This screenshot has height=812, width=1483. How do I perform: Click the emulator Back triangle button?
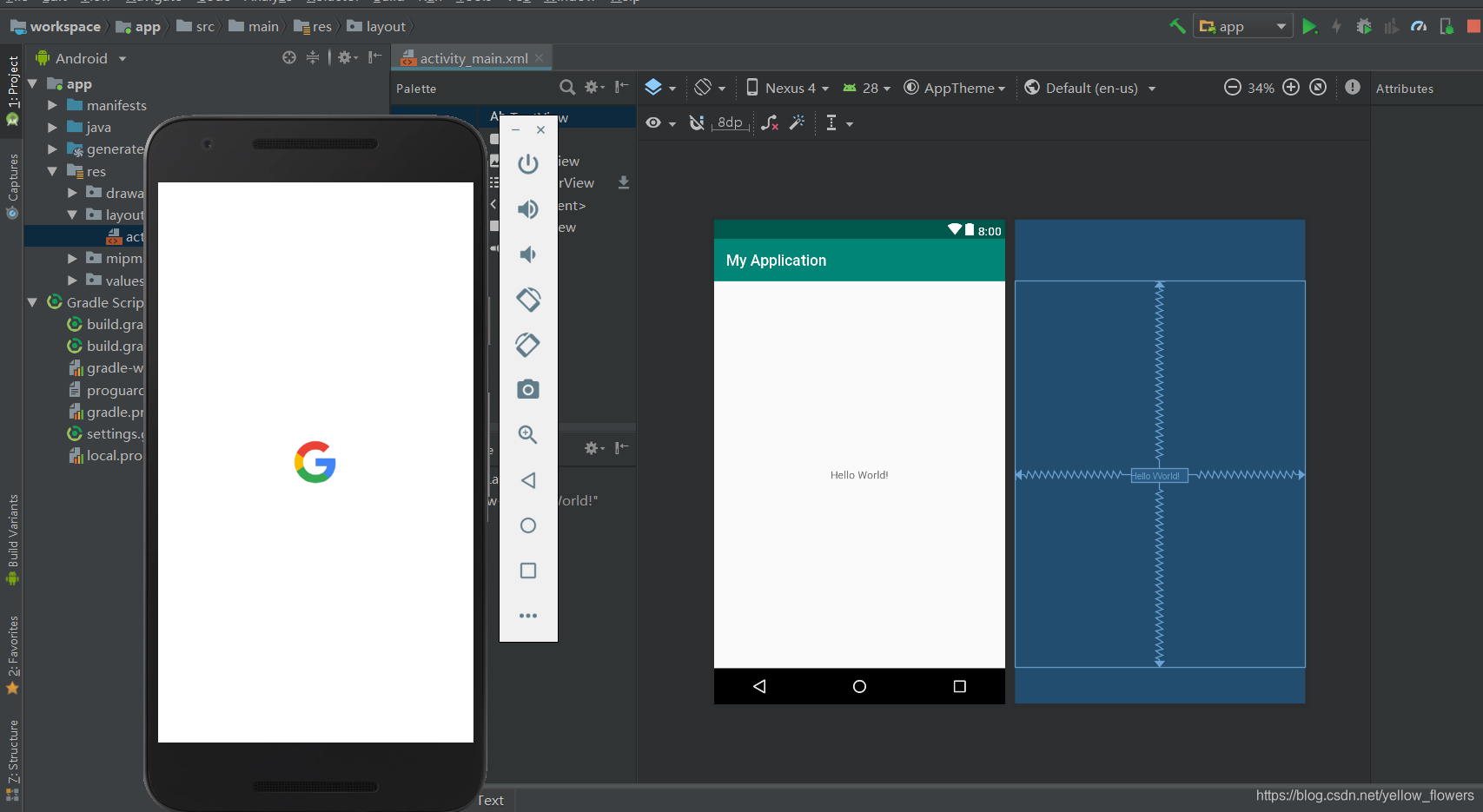528,479
